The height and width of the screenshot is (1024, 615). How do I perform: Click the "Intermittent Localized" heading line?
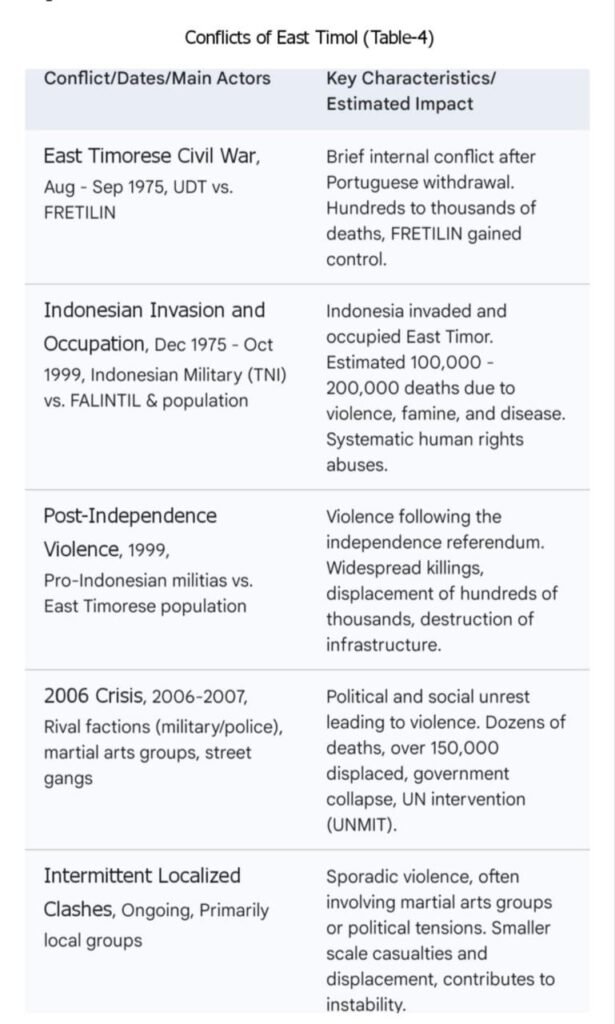tap(142, 876)
